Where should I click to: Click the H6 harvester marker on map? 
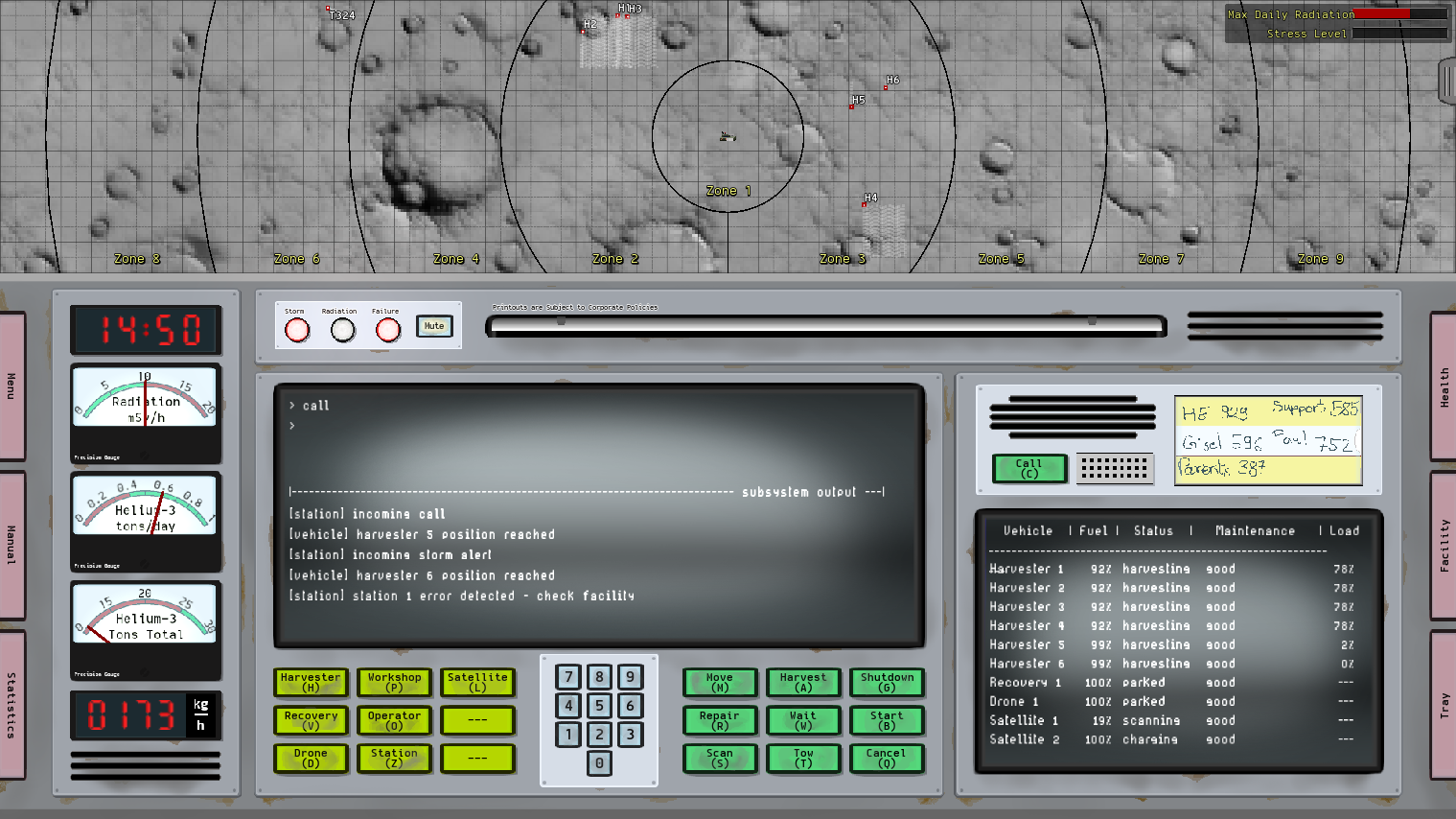tap(886, 87)
